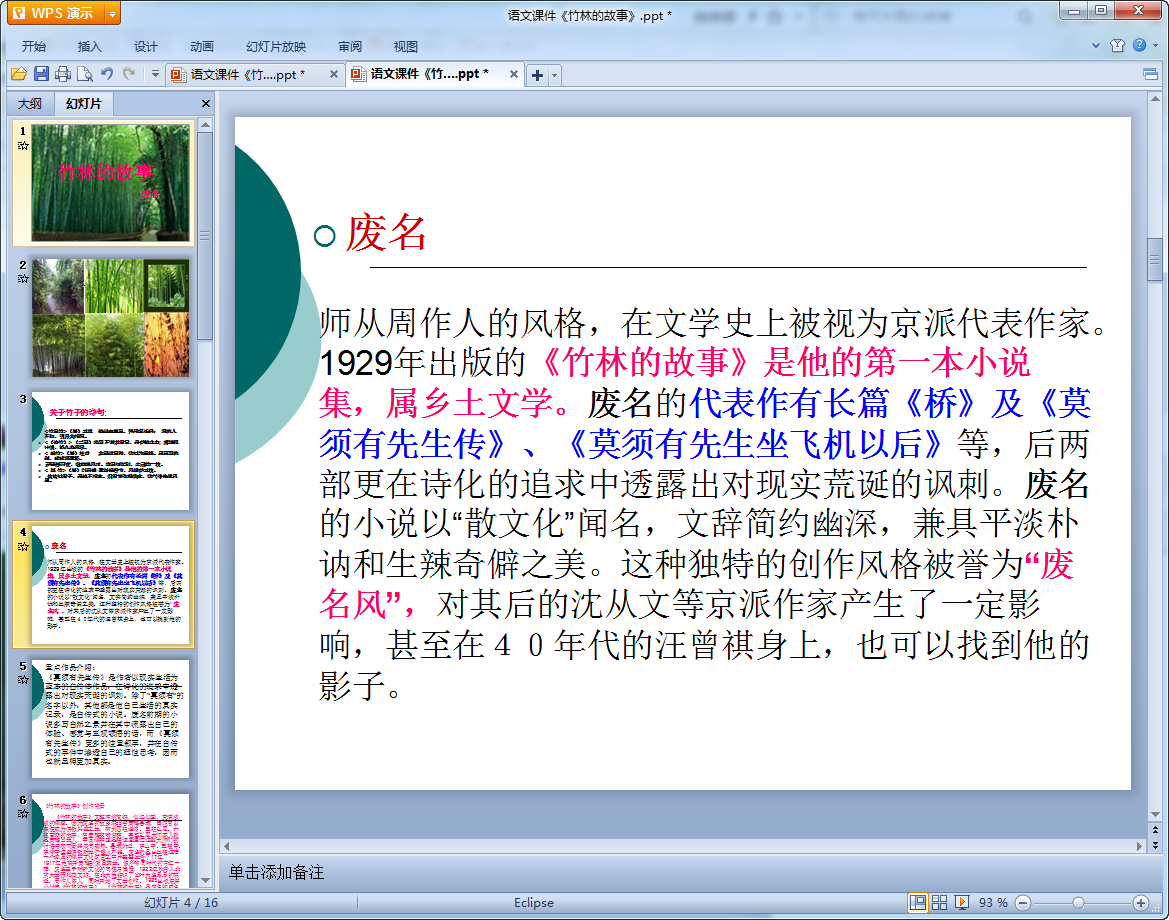Open the 审阅 ribbon tab
This screenshot has width=1169, height=920.
pos(350,46)
